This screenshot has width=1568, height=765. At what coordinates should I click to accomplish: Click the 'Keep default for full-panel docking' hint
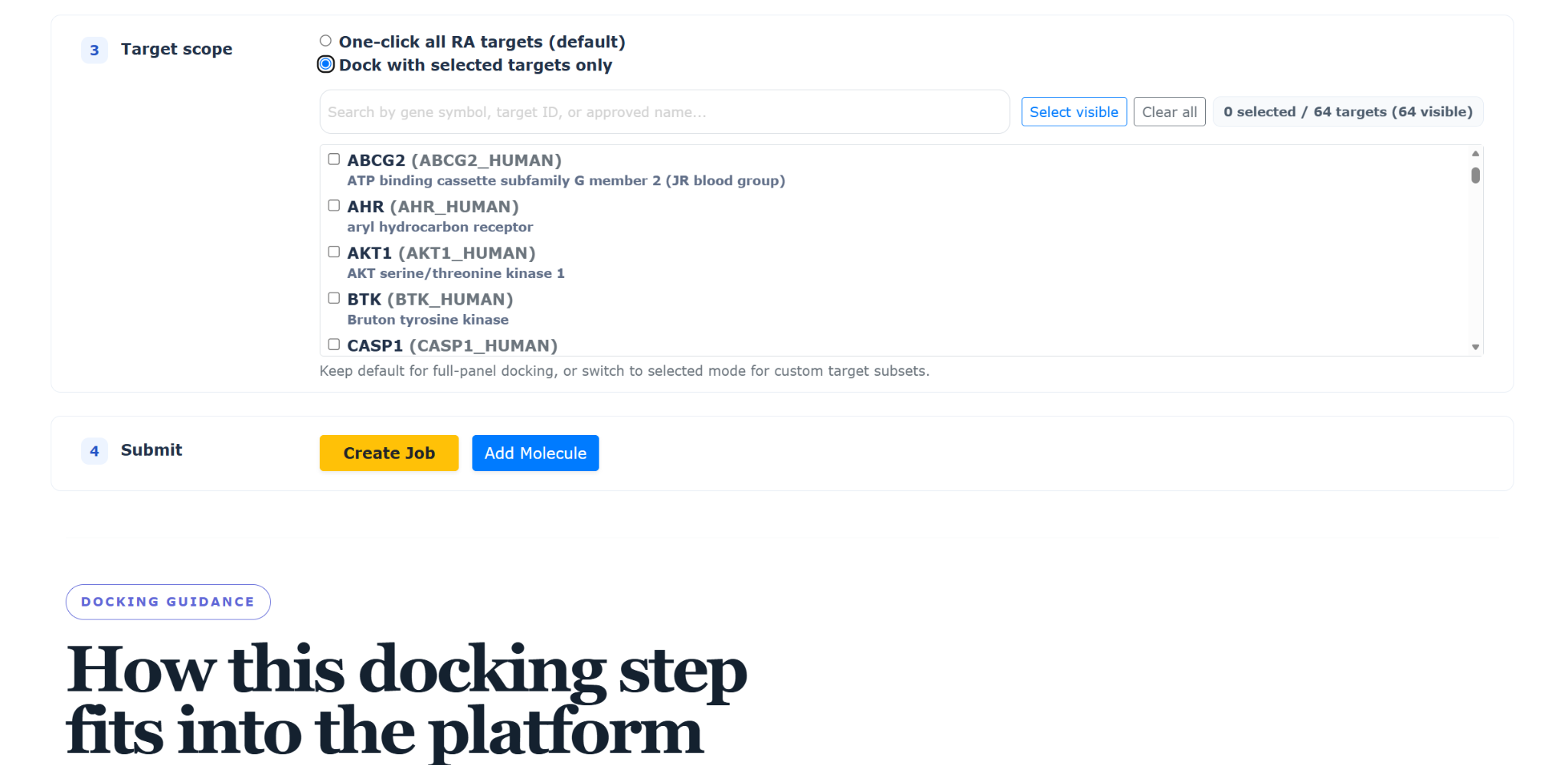click(625, 371)
